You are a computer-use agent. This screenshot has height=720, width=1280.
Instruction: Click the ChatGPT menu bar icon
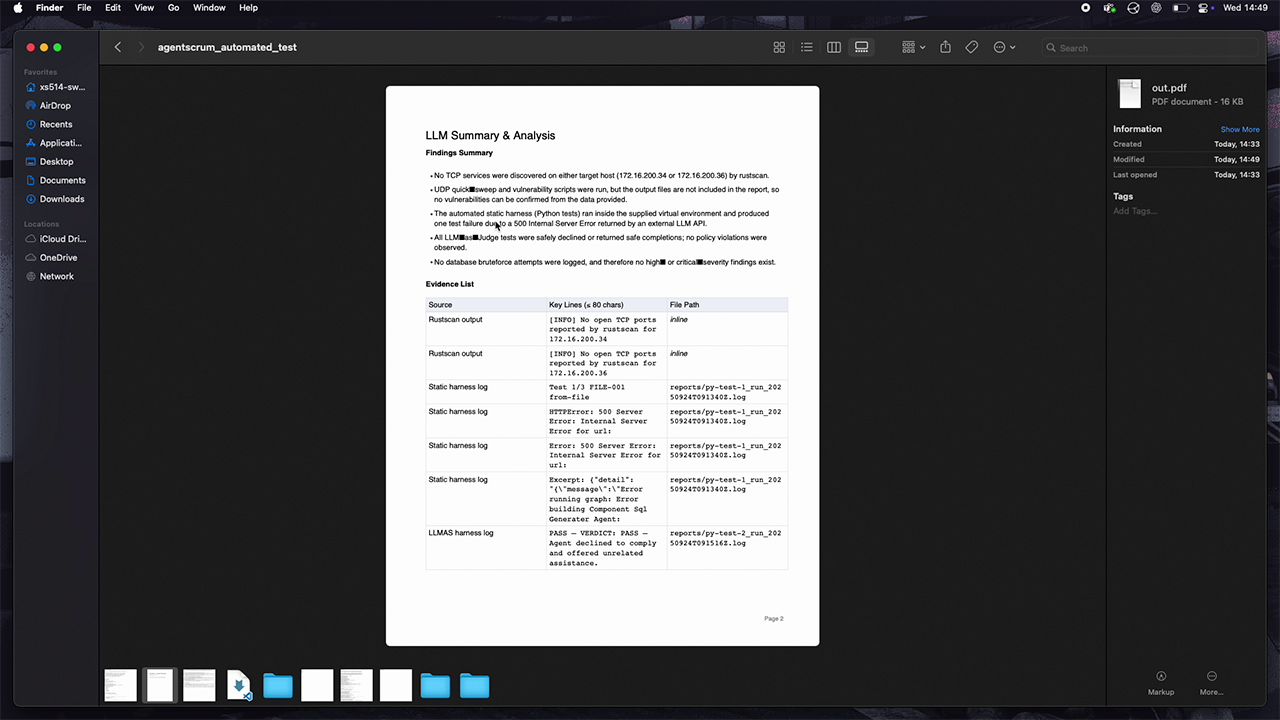coord(1157,7)
